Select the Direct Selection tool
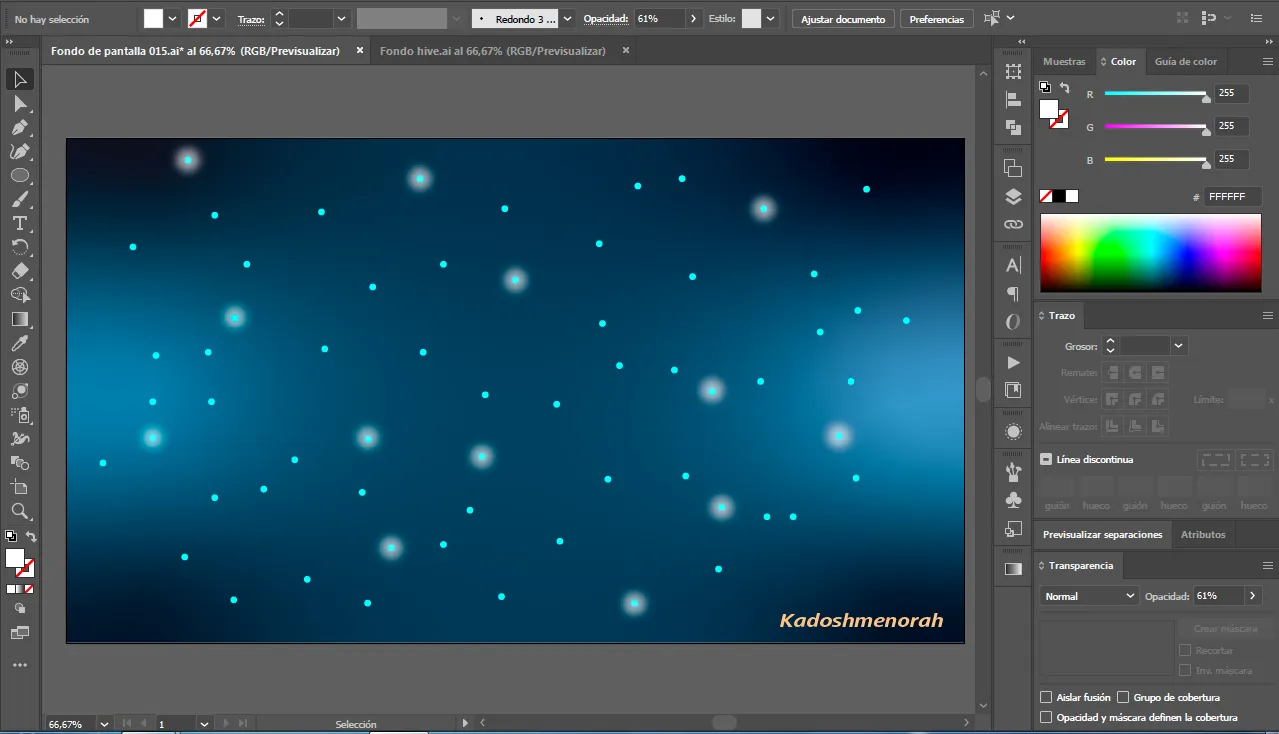Image resolution: width=1279 pixels, height=734 pixels. [20, 104]
